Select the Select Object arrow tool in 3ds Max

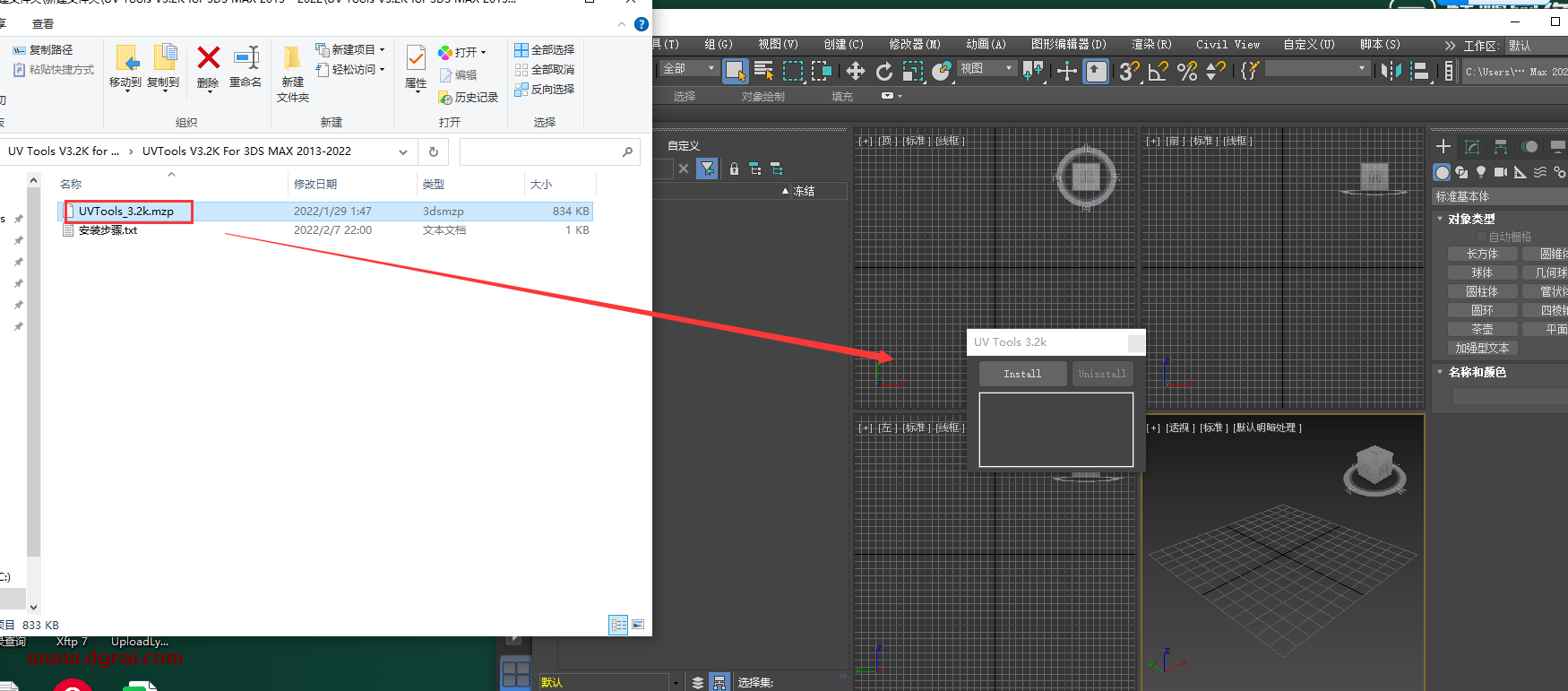736,71
